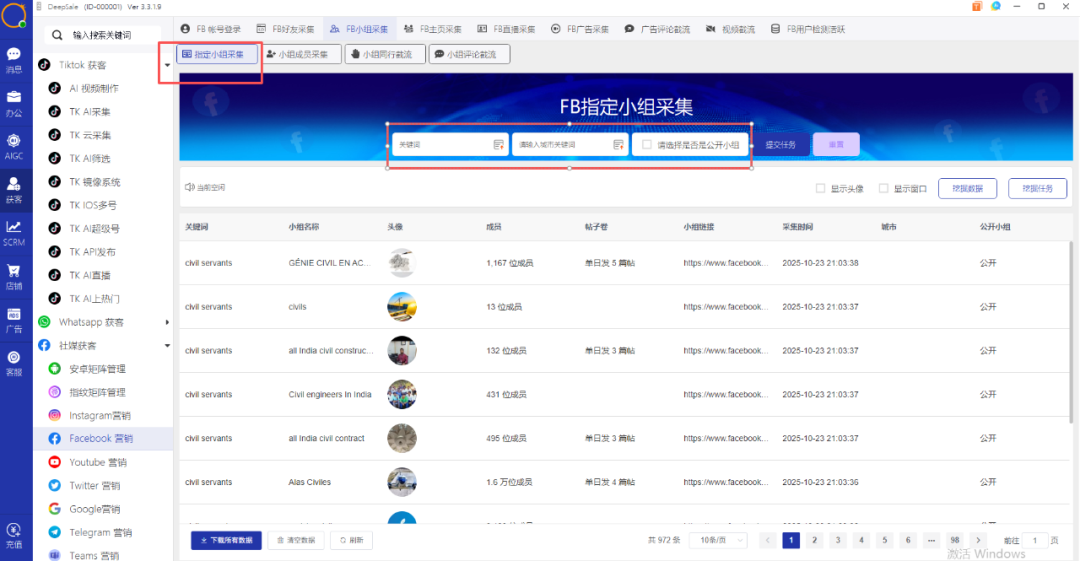Switch to the FB好友采集 tab
1080x561 pixels.
point(285,29)
